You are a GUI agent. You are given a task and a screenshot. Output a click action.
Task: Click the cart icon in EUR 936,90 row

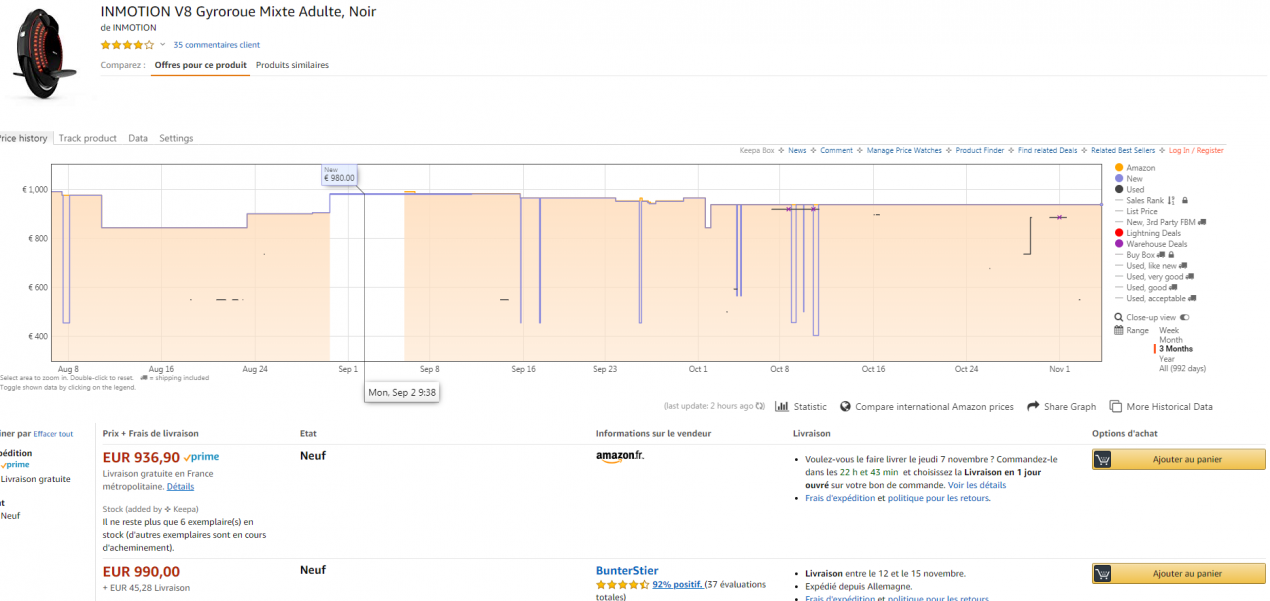click(1102, 460)
